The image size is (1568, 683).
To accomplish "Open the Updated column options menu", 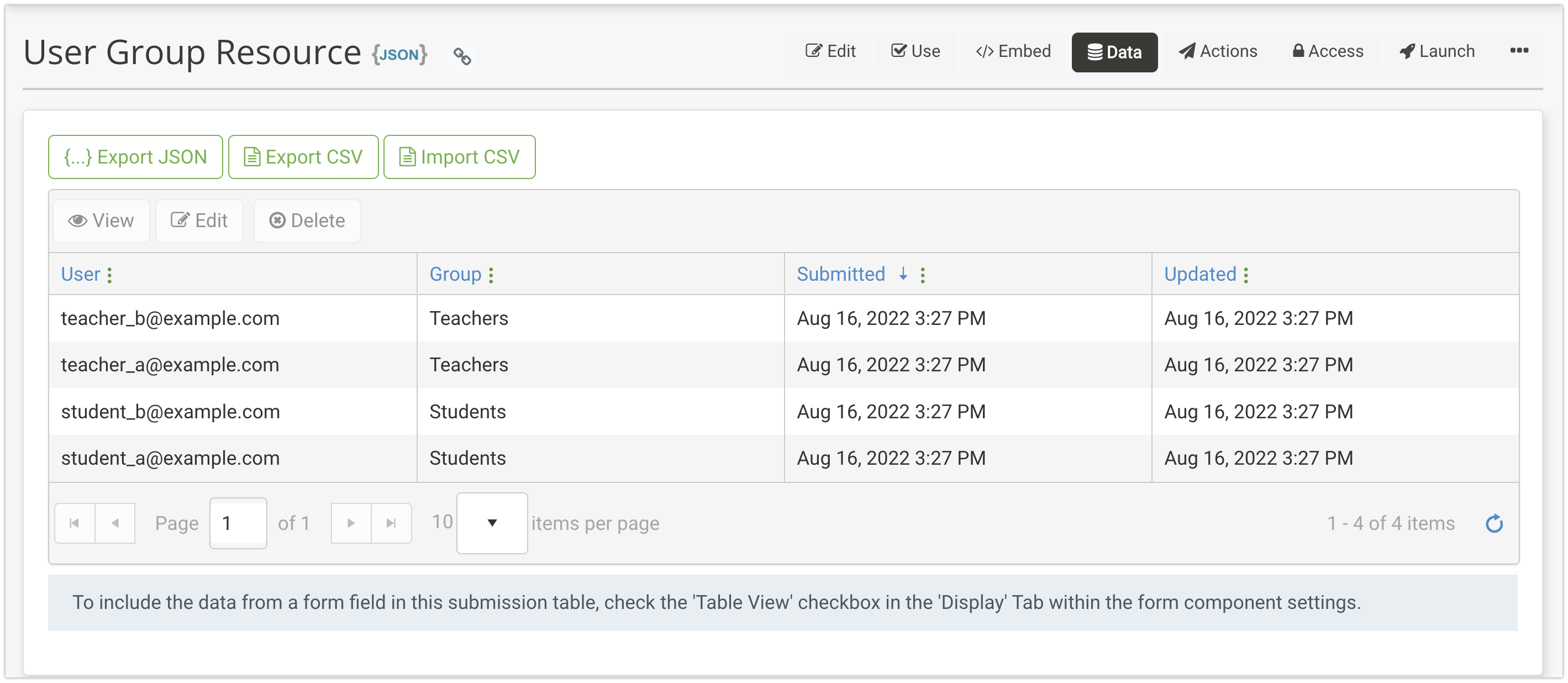I will click(x=1246, y=275).
